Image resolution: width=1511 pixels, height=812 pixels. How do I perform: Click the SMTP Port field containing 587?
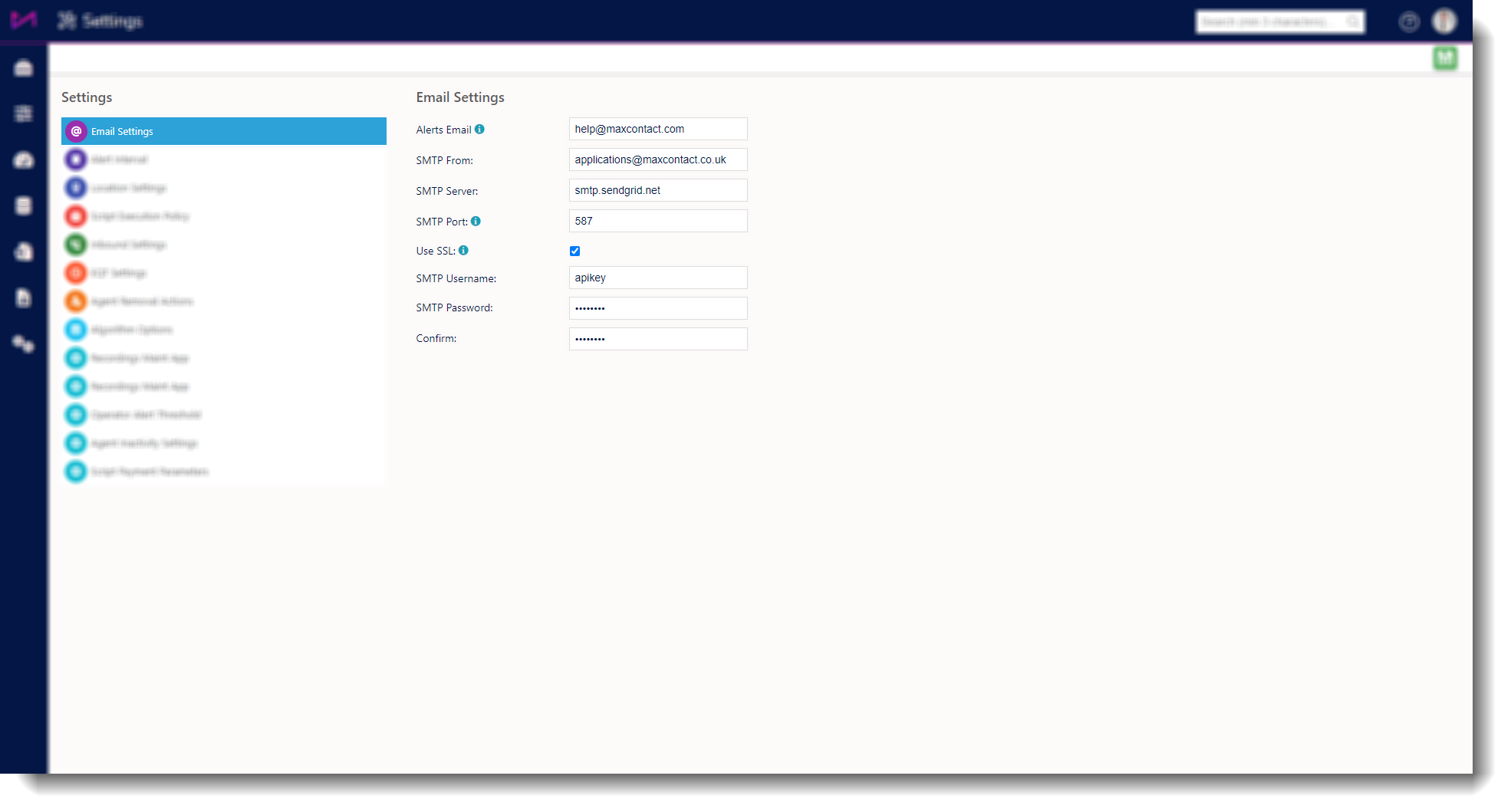(658, 221)
